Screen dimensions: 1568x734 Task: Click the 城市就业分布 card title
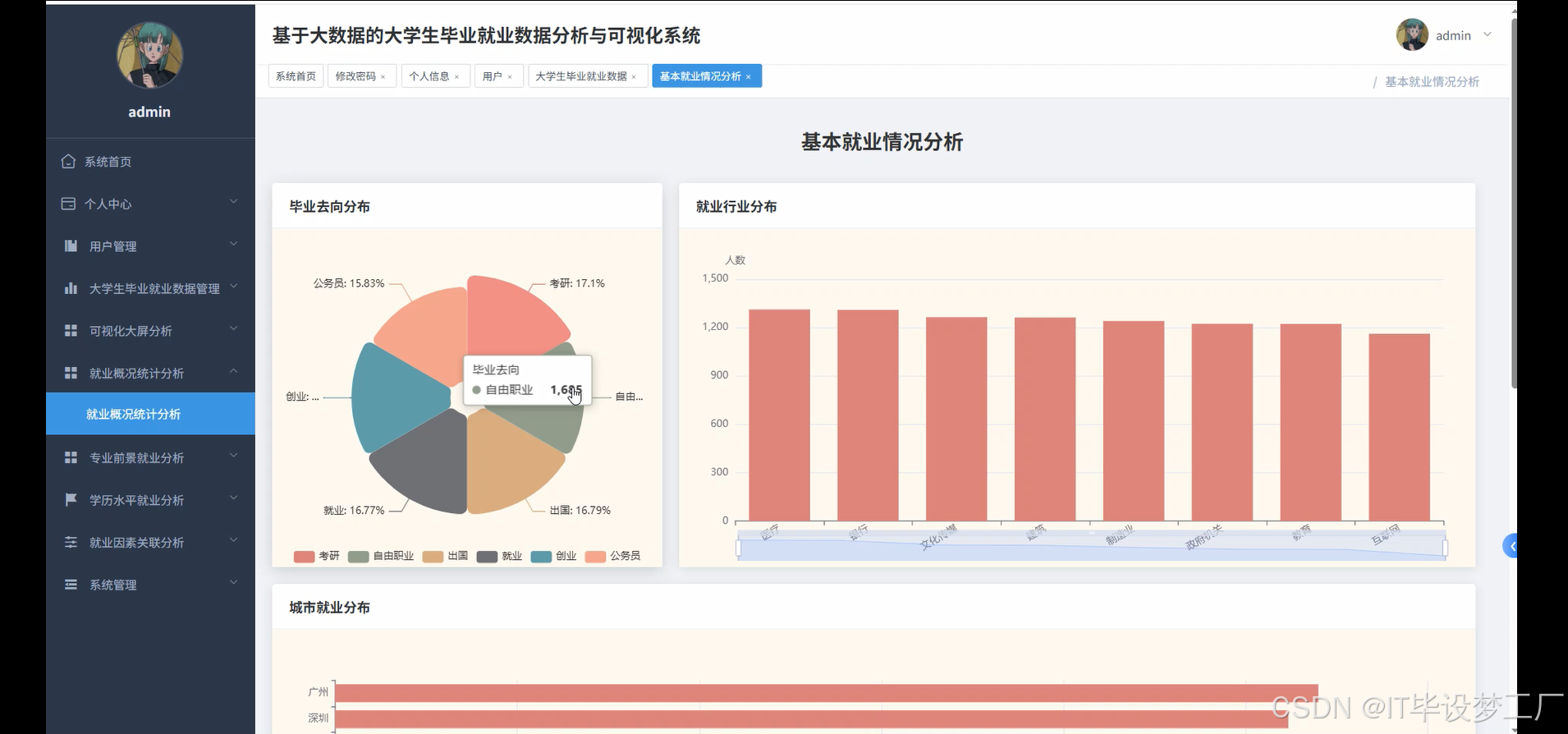[x=329, y=607]
